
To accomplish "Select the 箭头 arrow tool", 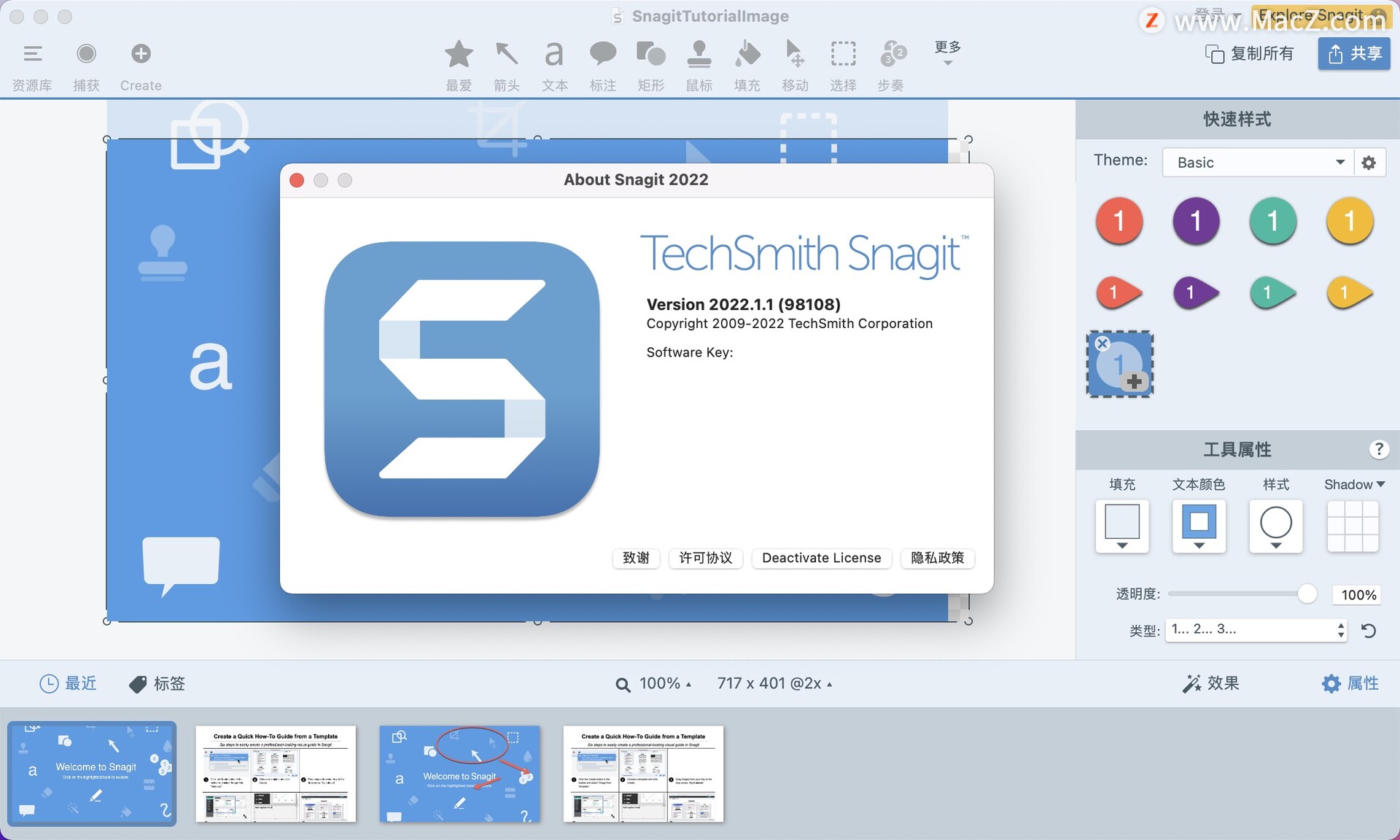I will (507, 66).
